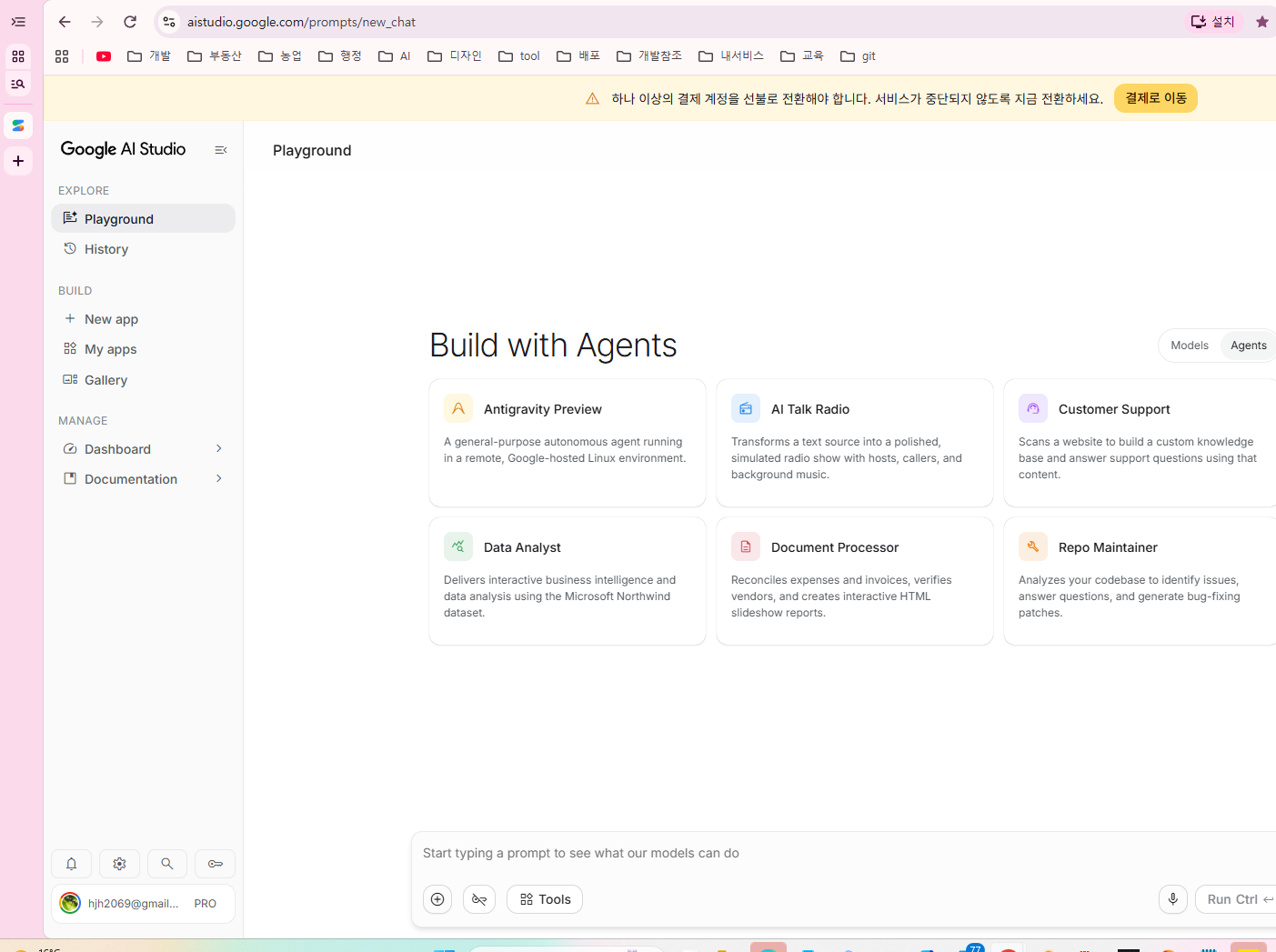Click the site information icon in address bar

[x=169, y=22]
